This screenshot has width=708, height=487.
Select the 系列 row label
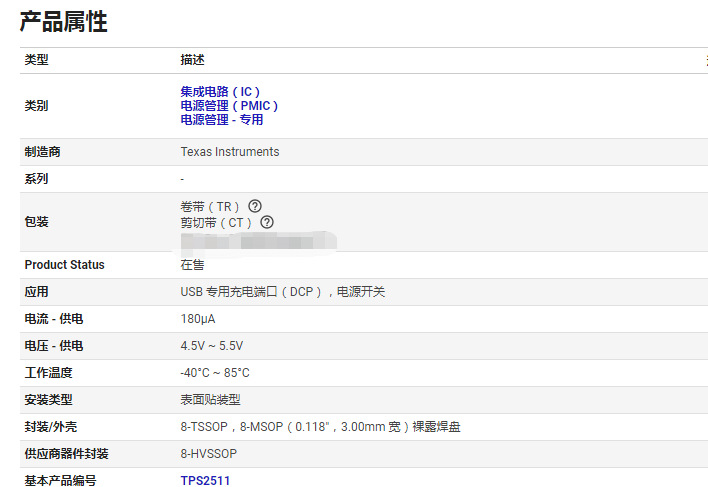click(x=37, y=179)
